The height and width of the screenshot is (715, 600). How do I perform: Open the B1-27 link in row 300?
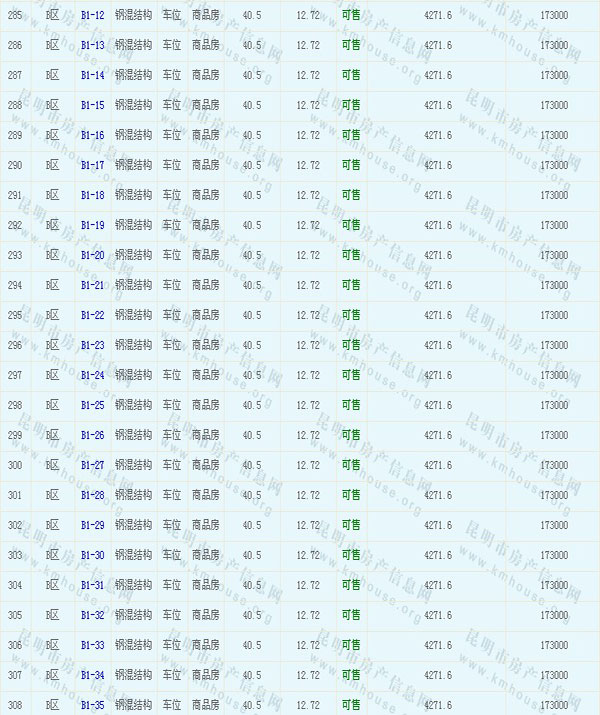point(92,465)
